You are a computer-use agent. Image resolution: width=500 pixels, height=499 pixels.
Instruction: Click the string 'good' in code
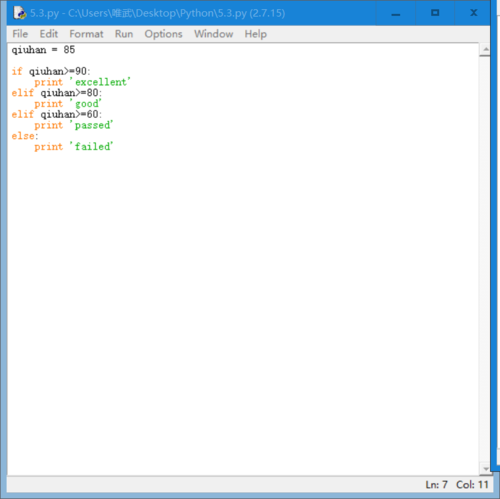point(86,104)
